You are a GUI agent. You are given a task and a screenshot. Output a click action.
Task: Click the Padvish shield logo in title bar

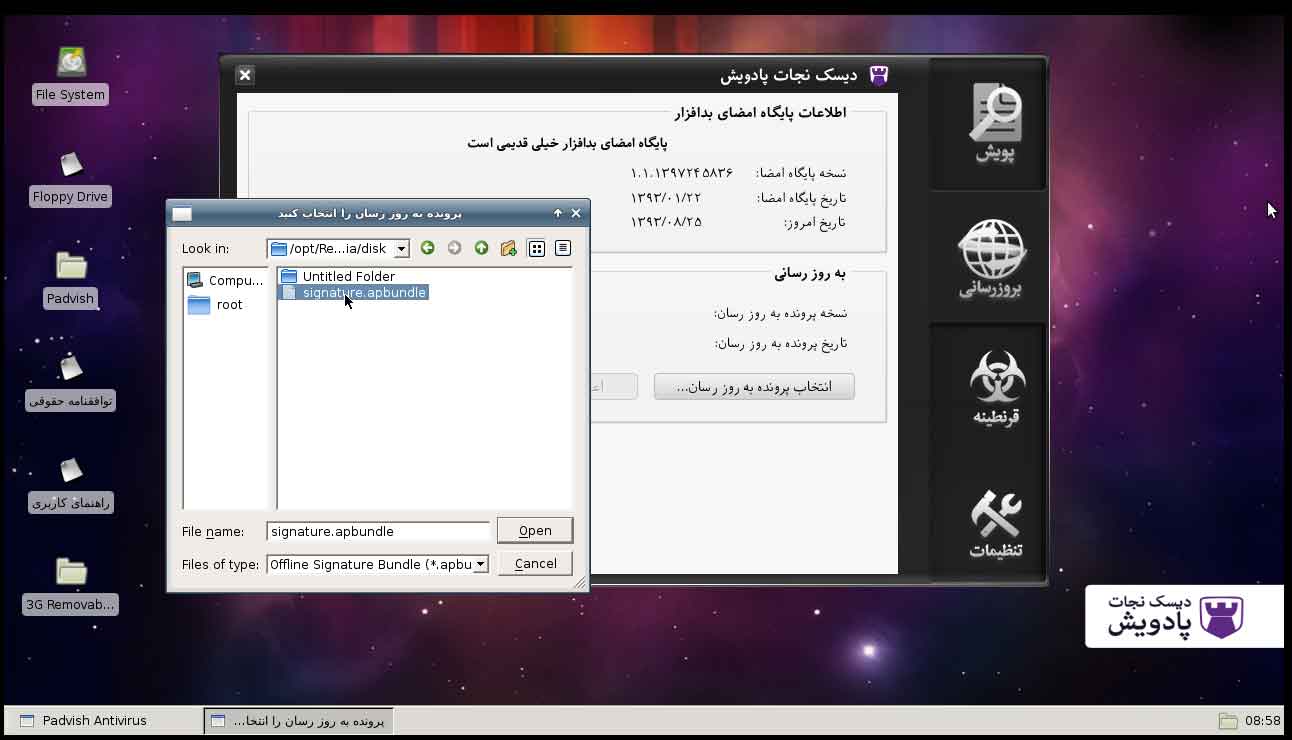click(x=879, y=75)
